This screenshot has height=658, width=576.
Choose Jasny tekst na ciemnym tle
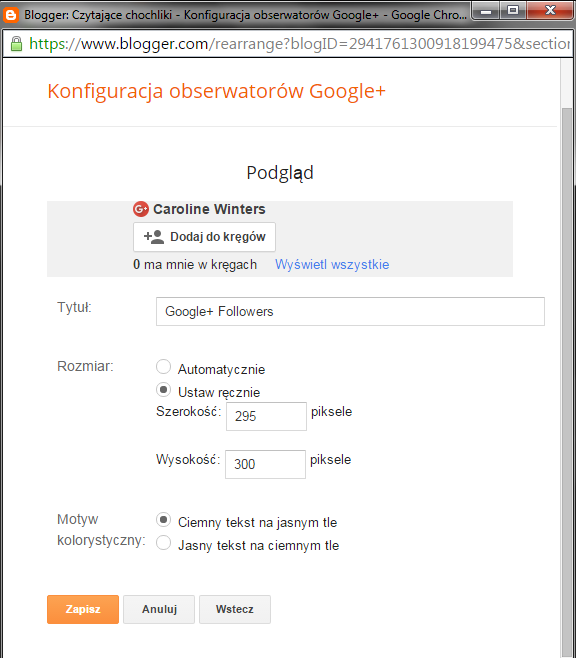tap(163, 543)
